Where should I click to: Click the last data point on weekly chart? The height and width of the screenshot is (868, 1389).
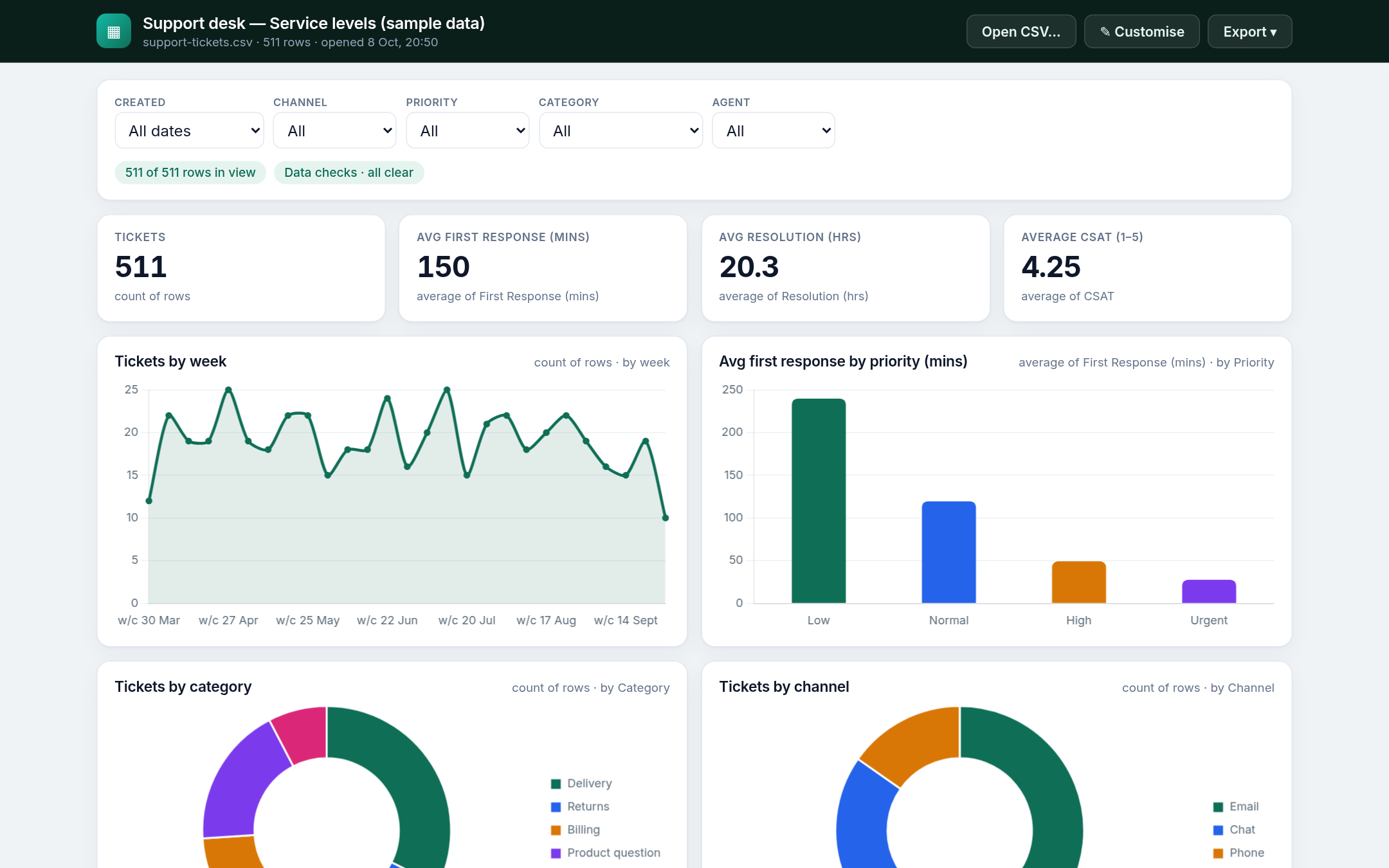point(666,518)
